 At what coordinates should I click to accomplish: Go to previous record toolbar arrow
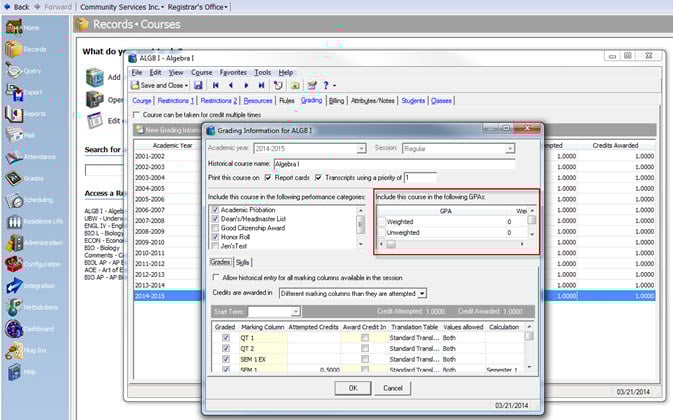pyautogui.click(x=231, y=85)
